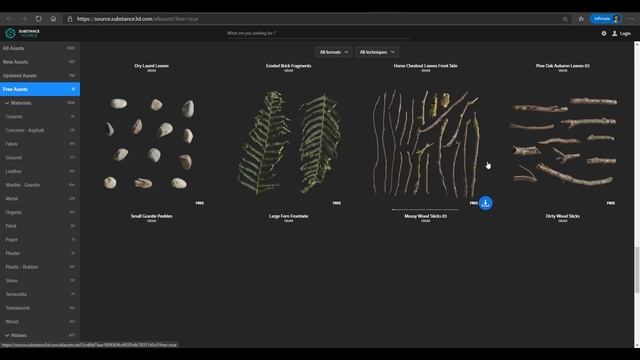Open the Paper material category
Screen dimensions: 640x360
click(x=40, y=240)
